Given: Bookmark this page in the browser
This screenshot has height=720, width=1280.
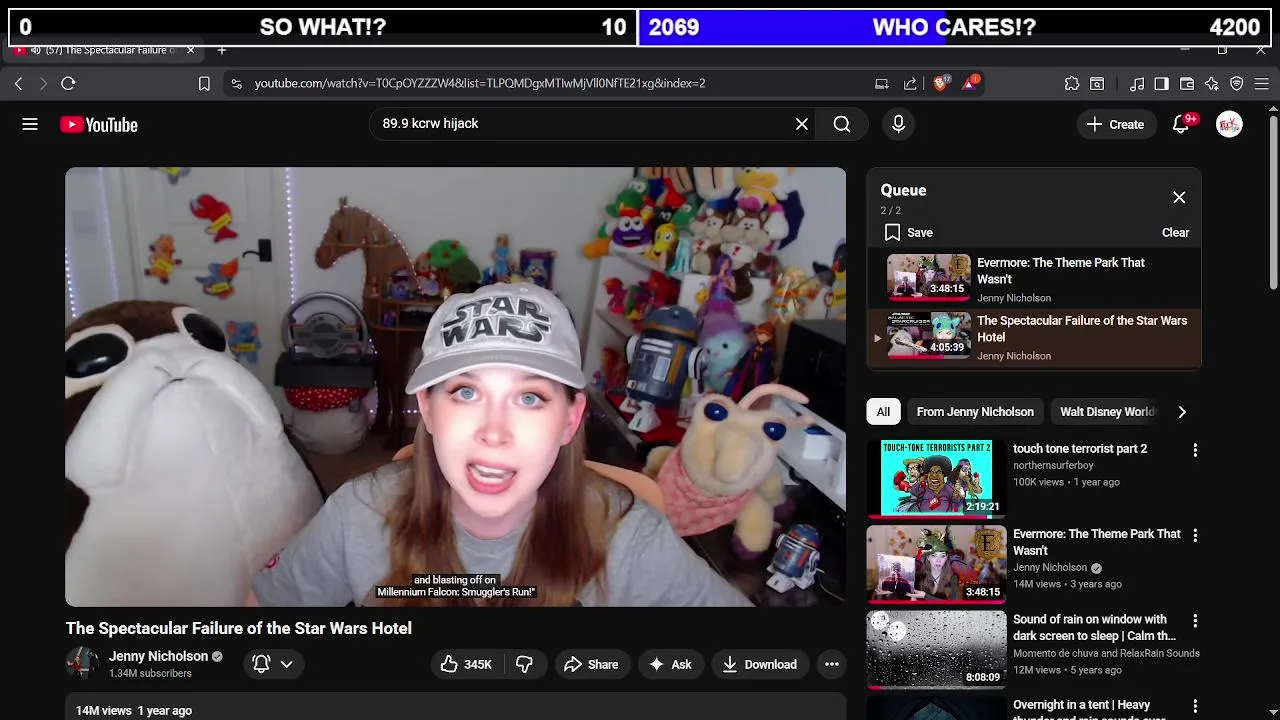Looking at the screenshot, I should click(204, 83).
